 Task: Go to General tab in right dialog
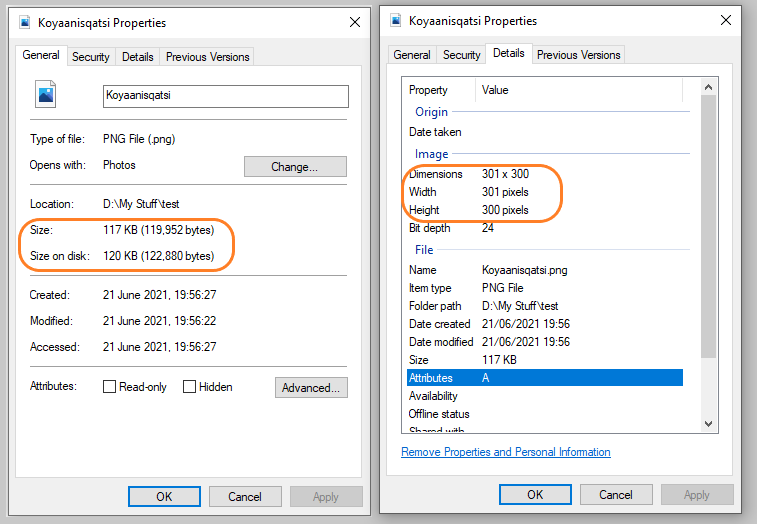coord(412,55)
